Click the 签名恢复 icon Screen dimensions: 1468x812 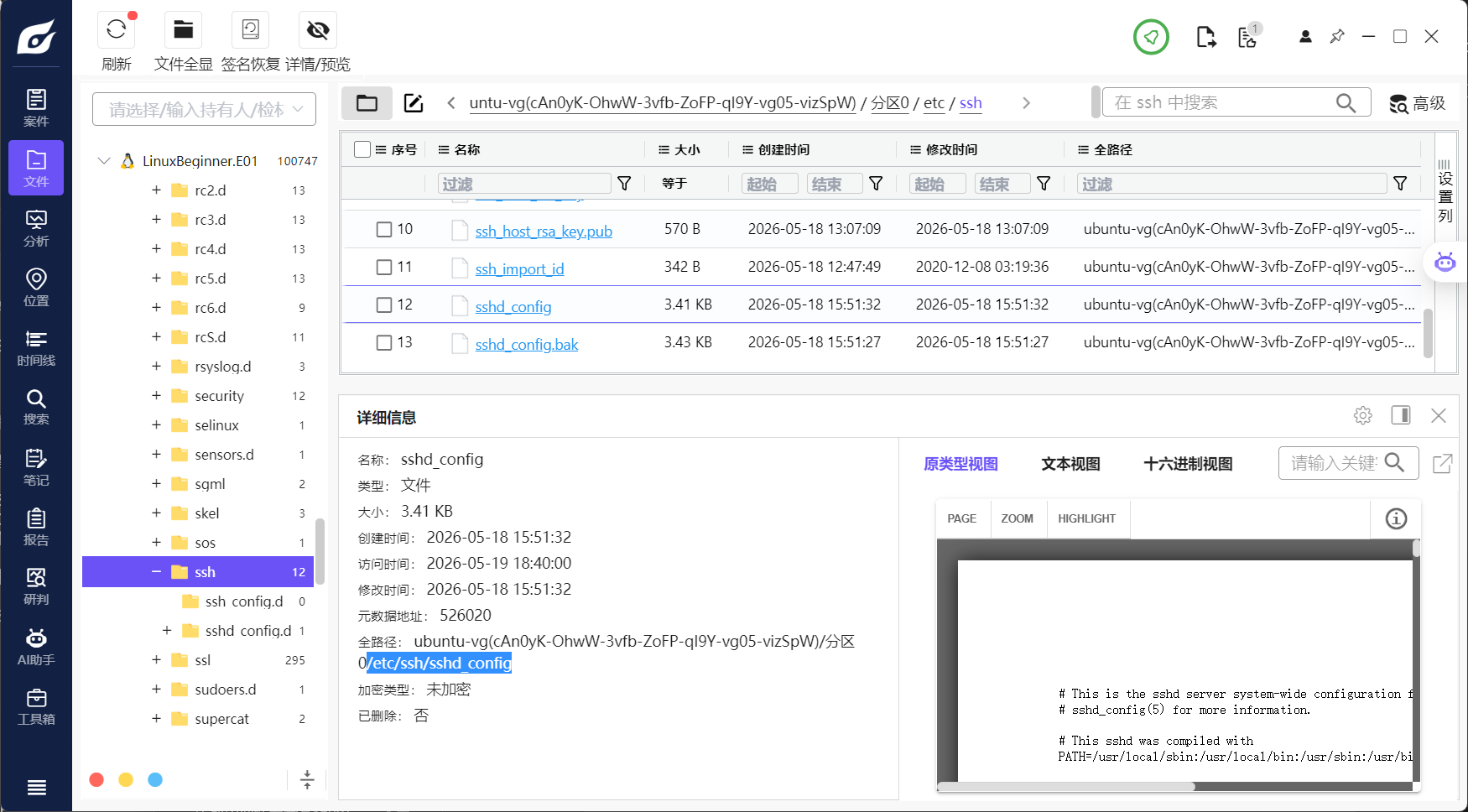click(x=250, y=30)
